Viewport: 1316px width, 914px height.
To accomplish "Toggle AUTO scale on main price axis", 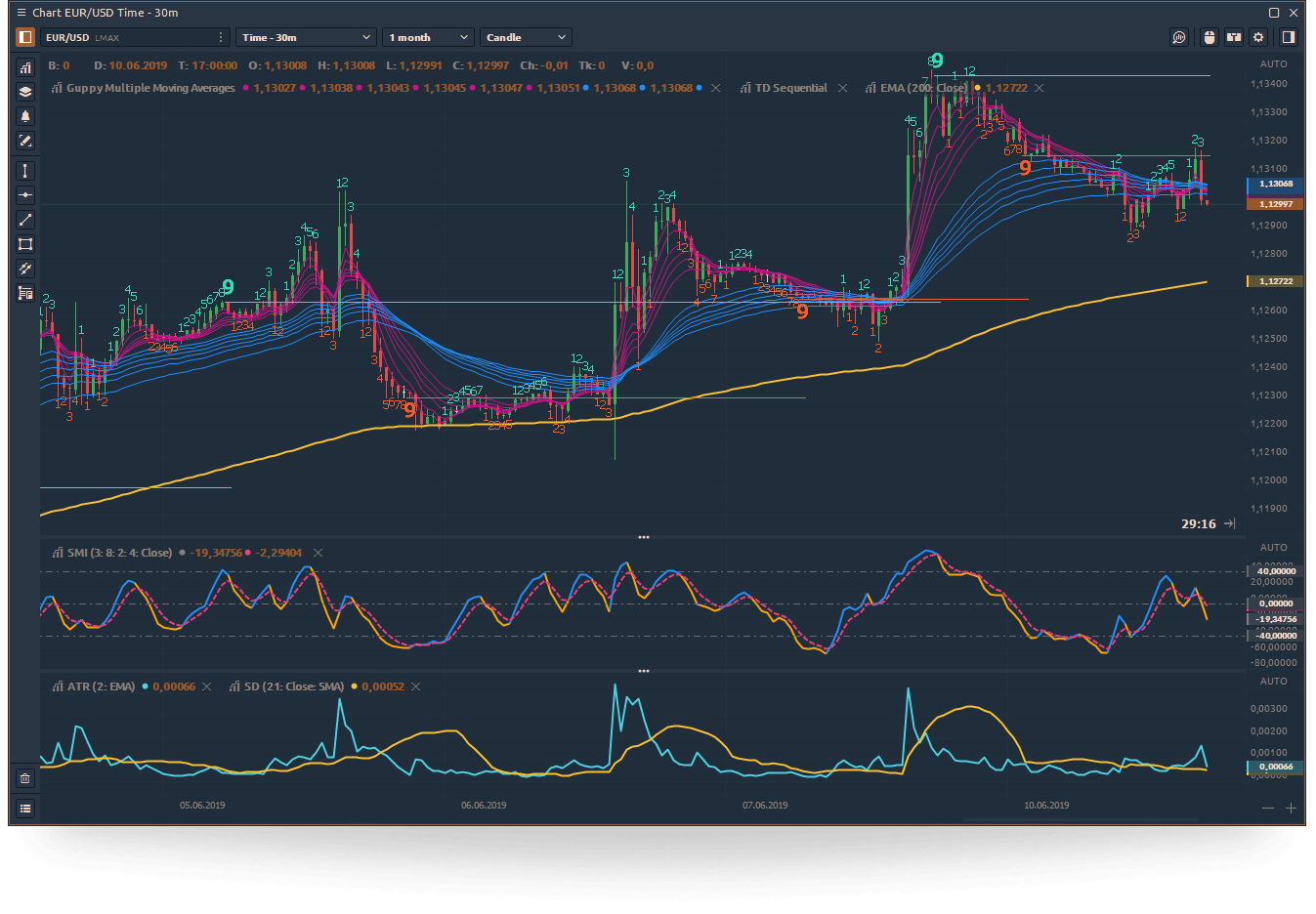I will pyautogui.click(x=1273, y=64).
